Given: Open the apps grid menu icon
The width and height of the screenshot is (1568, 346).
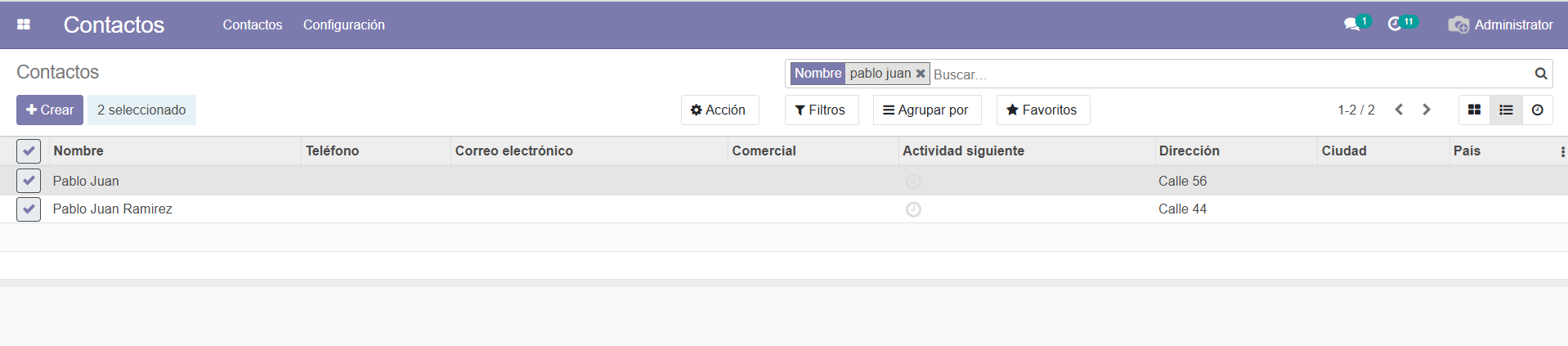Looking at the screenshot, I should 24,25.
